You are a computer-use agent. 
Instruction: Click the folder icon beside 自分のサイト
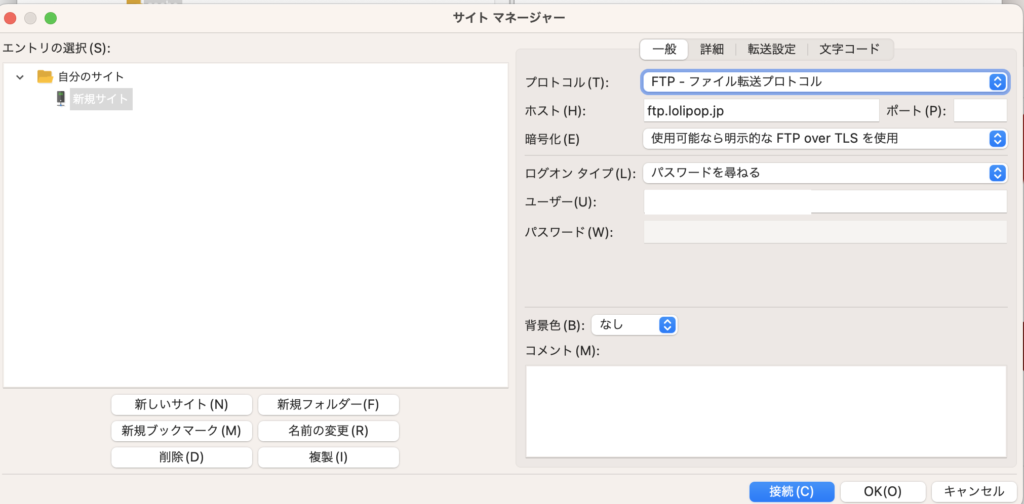click(44, 76)
